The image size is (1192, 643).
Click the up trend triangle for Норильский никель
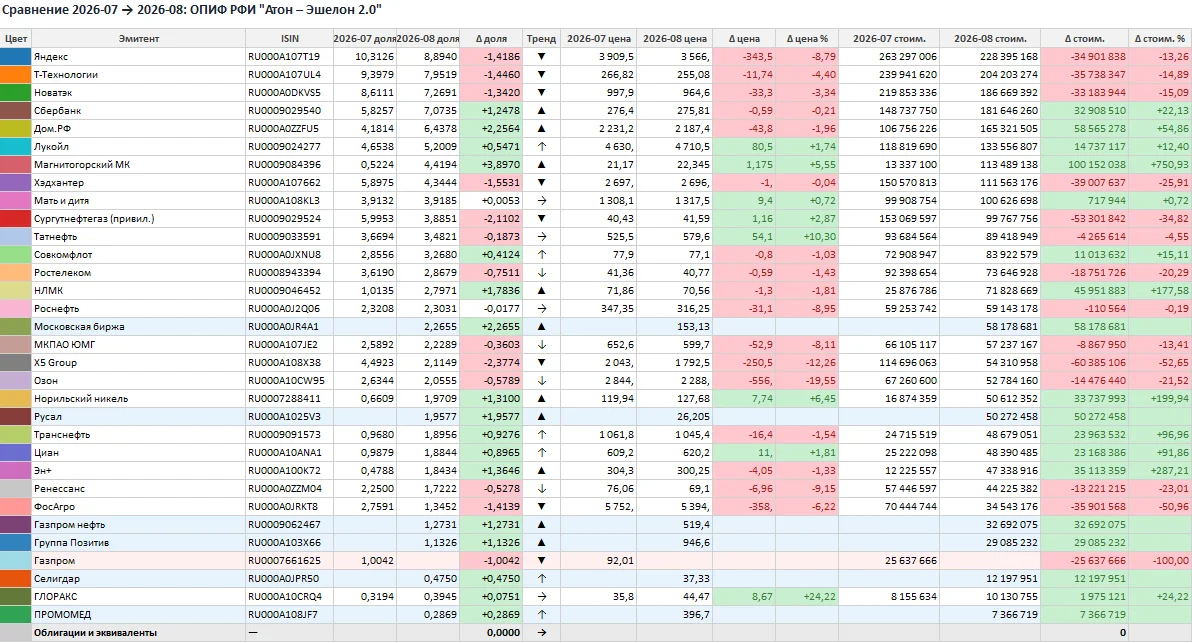pos(541,399)
